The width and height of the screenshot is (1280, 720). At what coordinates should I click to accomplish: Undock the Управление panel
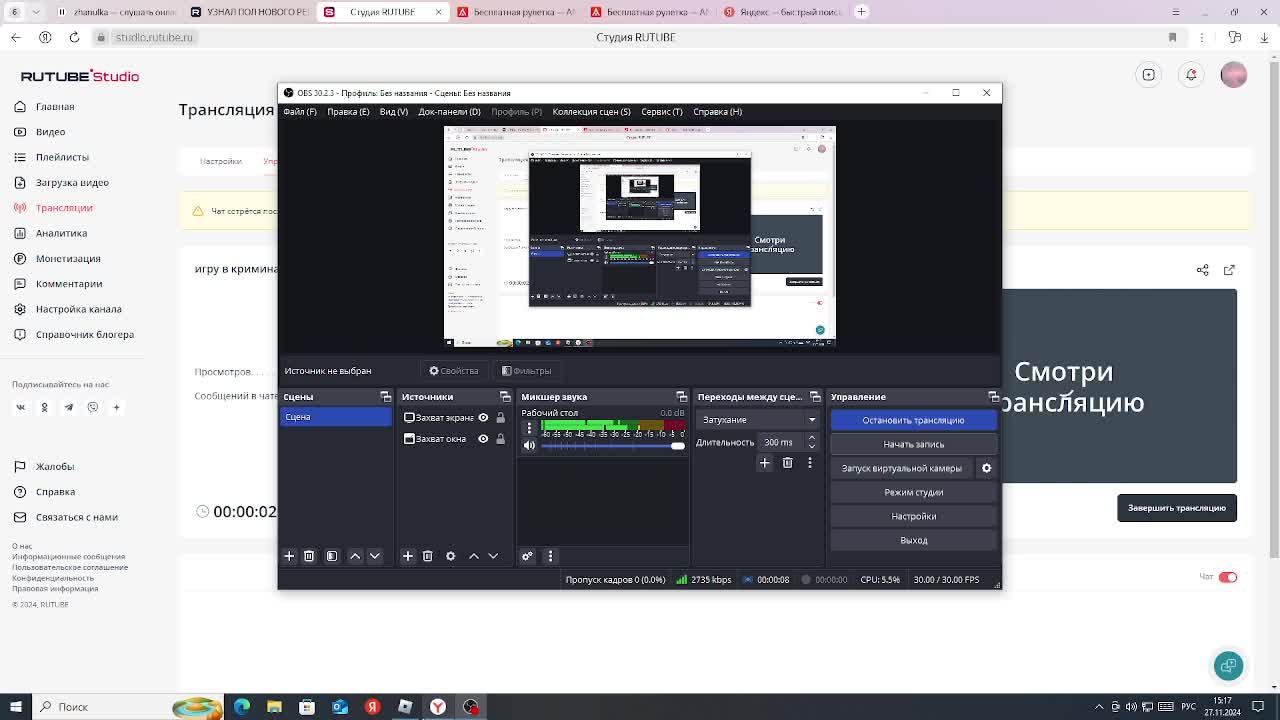[993, 397]
